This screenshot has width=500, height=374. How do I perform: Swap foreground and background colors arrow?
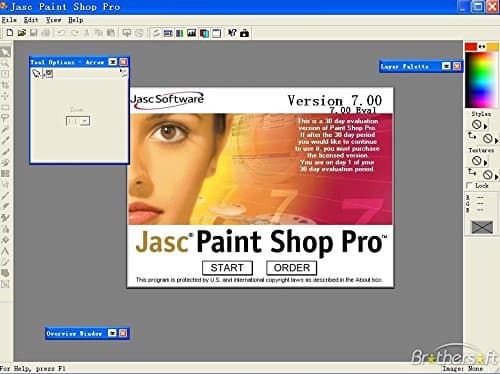click(482, 47)
